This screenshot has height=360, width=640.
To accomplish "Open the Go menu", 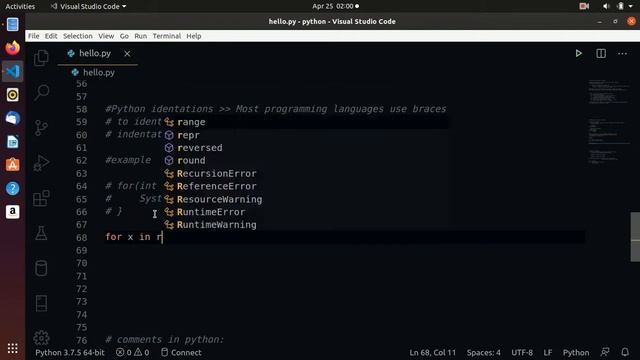I will click(x=124, y=36).
